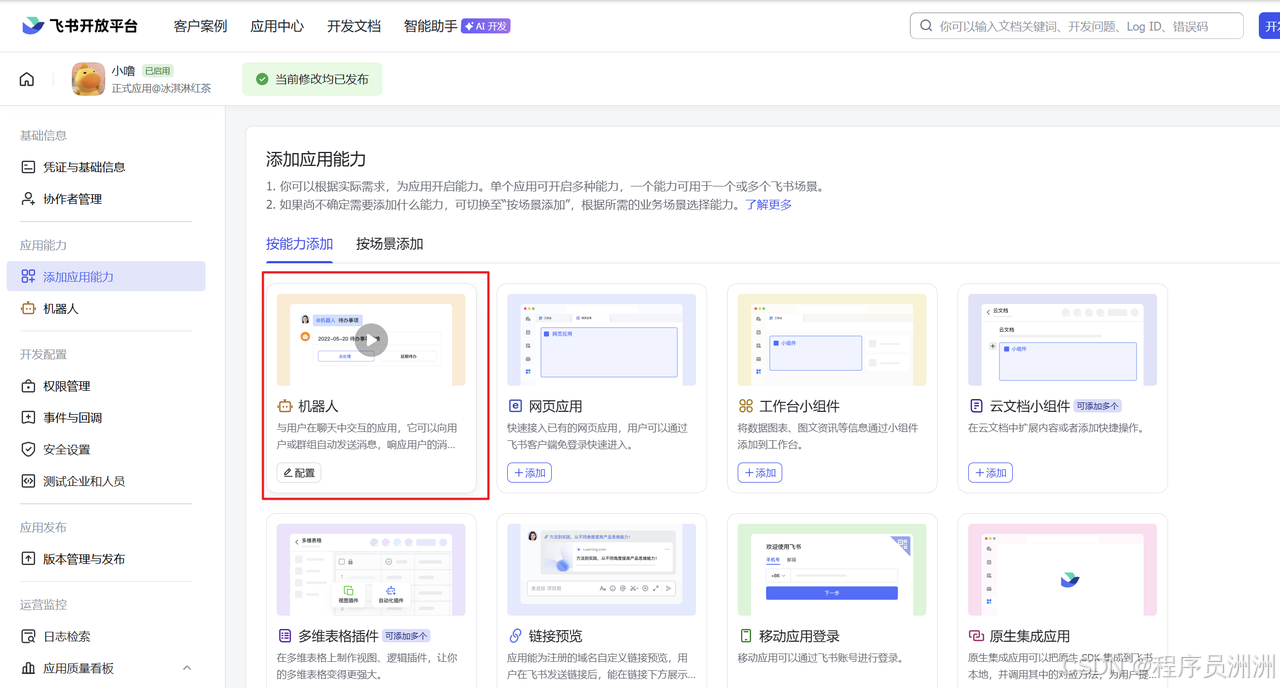Click the 云文档小组件 card title icon

click(976, 406)
